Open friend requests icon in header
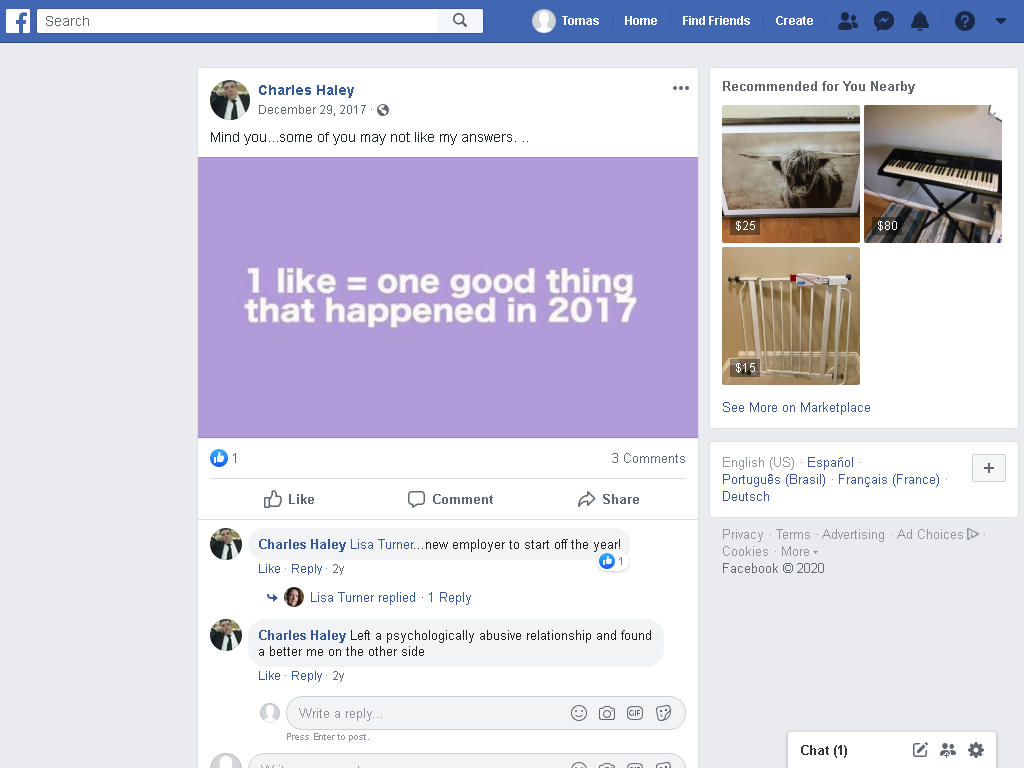This screenshot has width=1024, height=768. pyautogui.click(x=848, y=21)
